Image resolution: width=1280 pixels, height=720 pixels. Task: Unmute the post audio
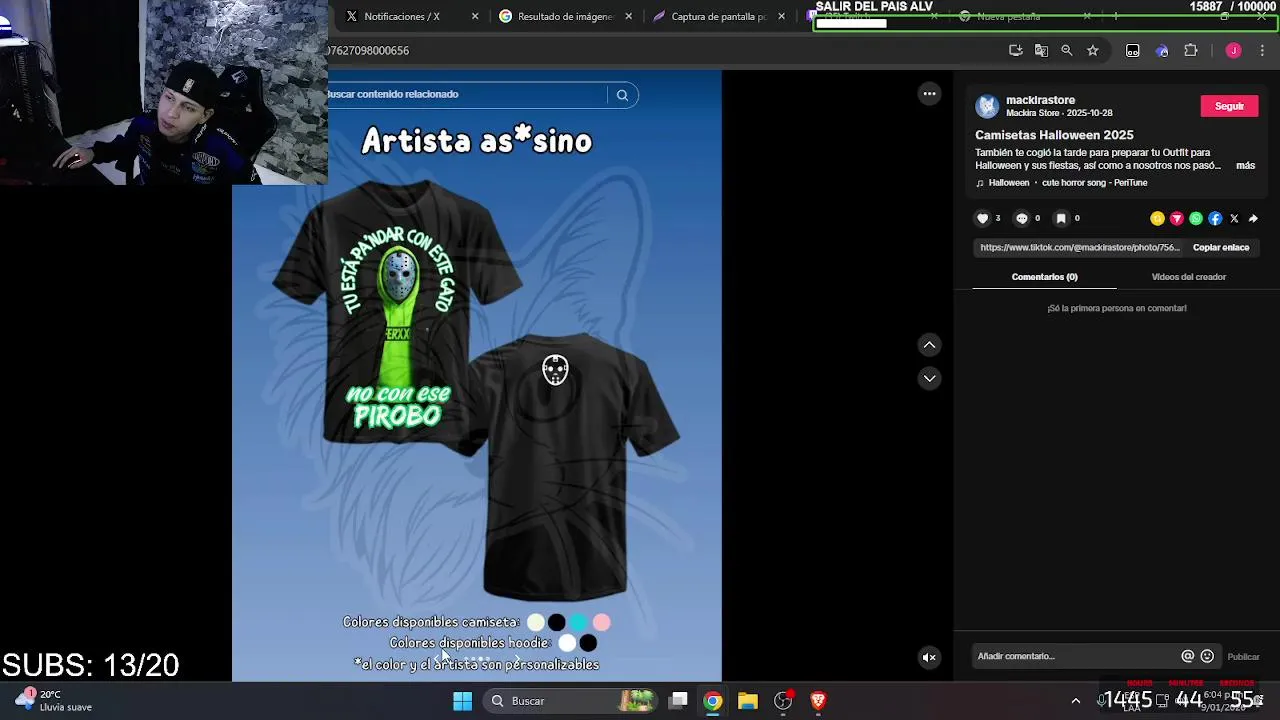pos(929,657)
